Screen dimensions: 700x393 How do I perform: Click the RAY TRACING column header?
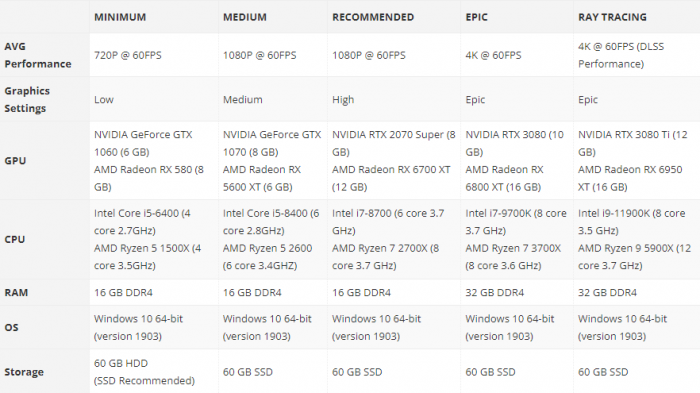click(612, 17)
